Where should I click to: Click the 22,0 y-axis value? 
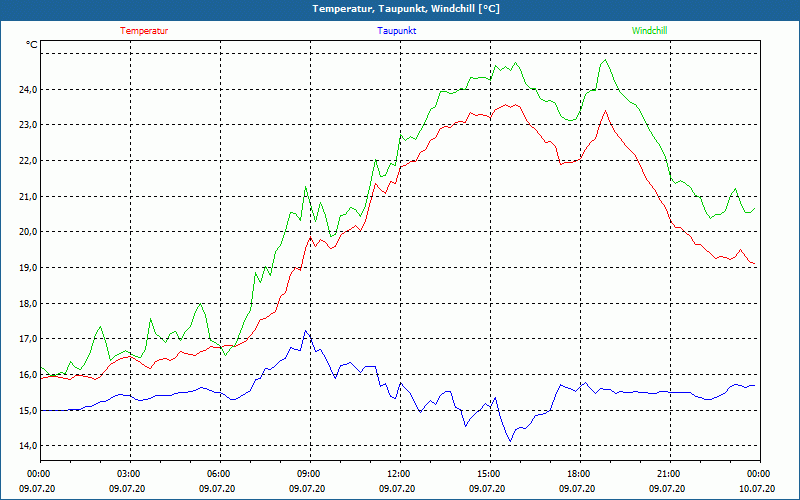(x=29, y=161)
